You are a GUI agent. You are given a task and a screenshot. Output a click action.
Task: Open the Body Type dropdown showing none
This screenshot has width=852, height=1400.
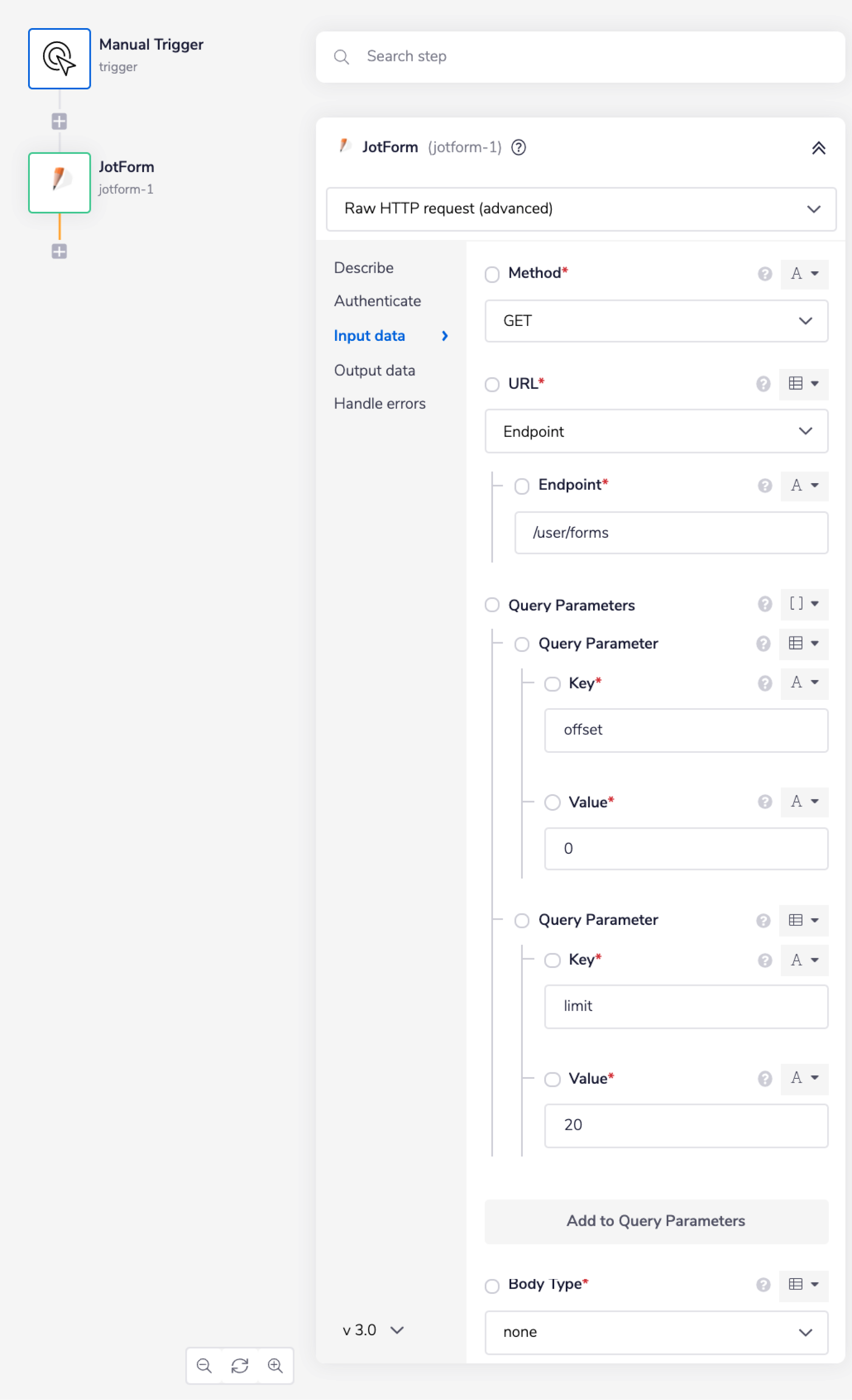(656, 1332)
